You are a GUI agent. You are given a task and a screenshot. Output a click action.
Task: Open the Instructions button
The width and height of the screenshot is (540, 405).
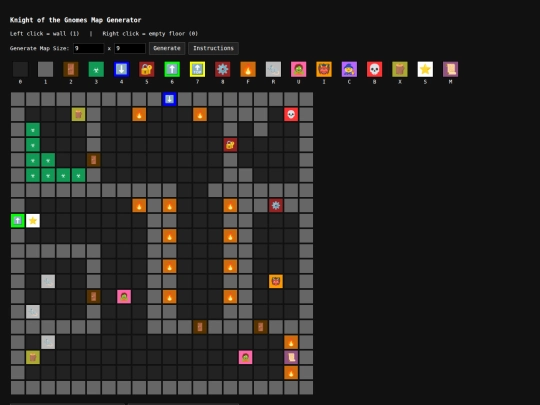click(x=214, y=48)
